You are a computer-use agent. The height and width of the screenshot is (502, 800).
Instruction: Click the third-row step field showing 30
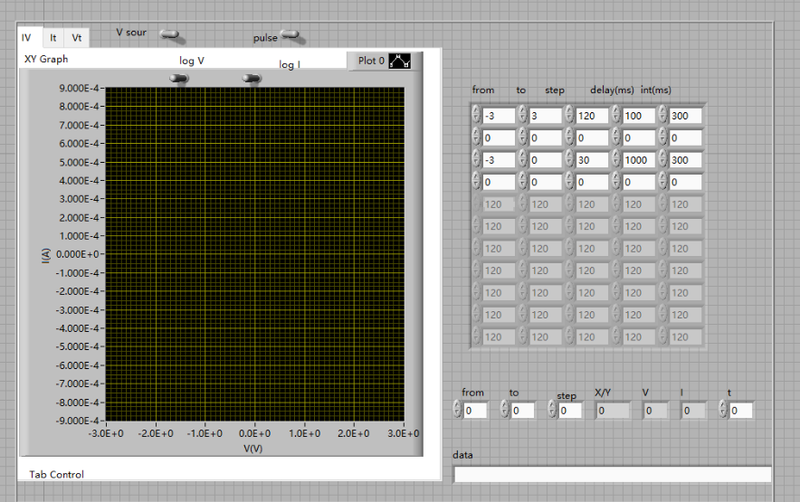click(591, 160)
